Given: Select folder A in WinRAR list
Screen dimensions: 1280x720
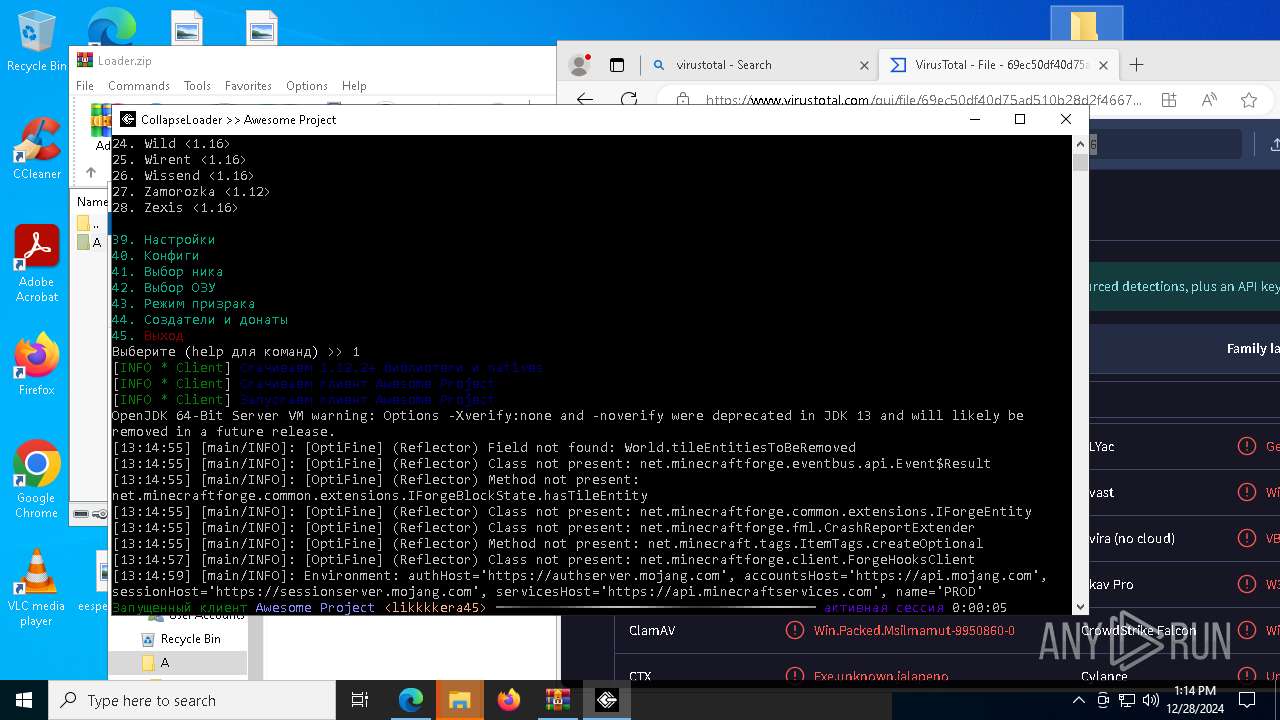Looking at the screenshot, I should click(90, 242).
